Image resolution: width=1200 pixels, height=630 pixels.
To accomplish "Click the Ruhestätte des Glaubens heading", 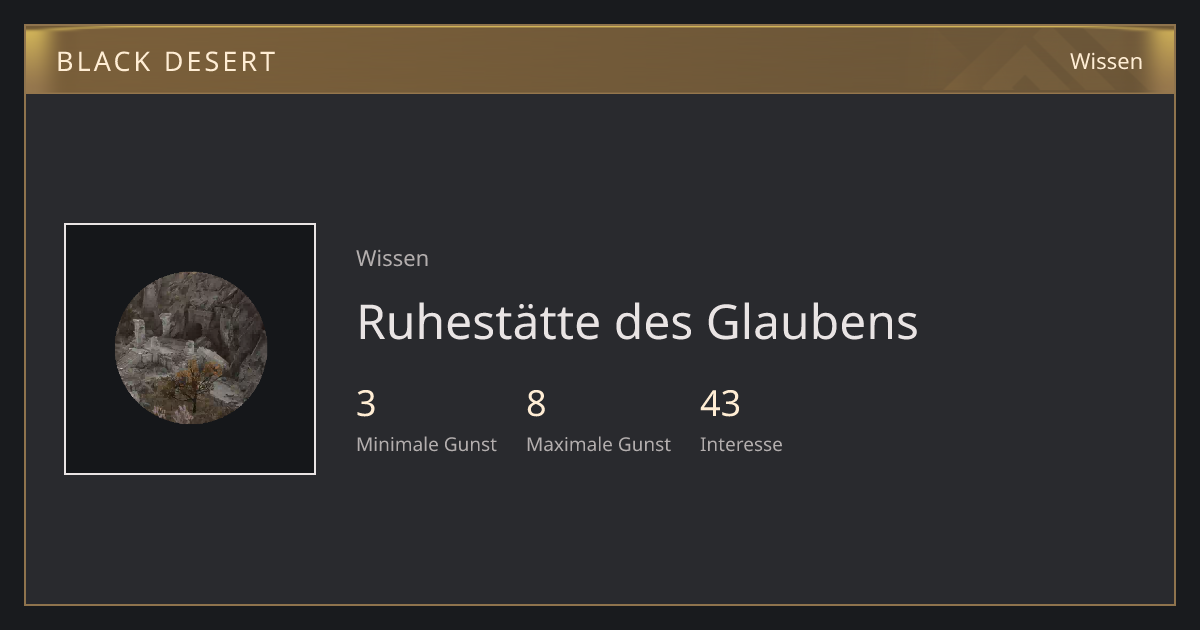I will (x=637, y=322).
